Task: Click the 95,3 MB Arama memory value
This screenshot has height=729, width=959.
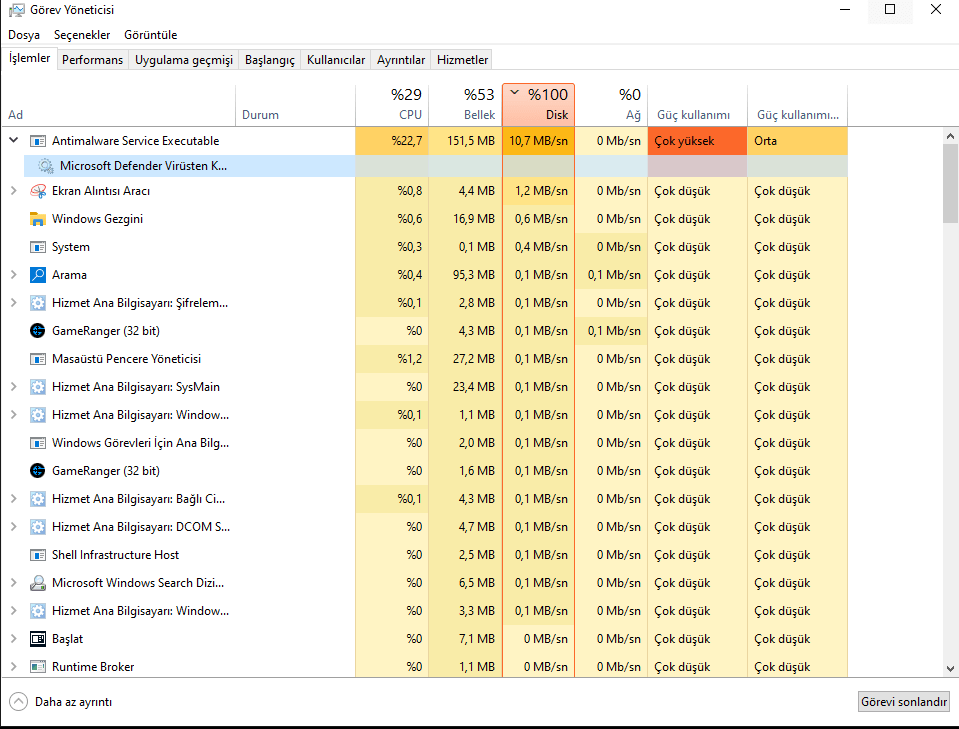Action: pyautogui.click(x=474, y=275)
